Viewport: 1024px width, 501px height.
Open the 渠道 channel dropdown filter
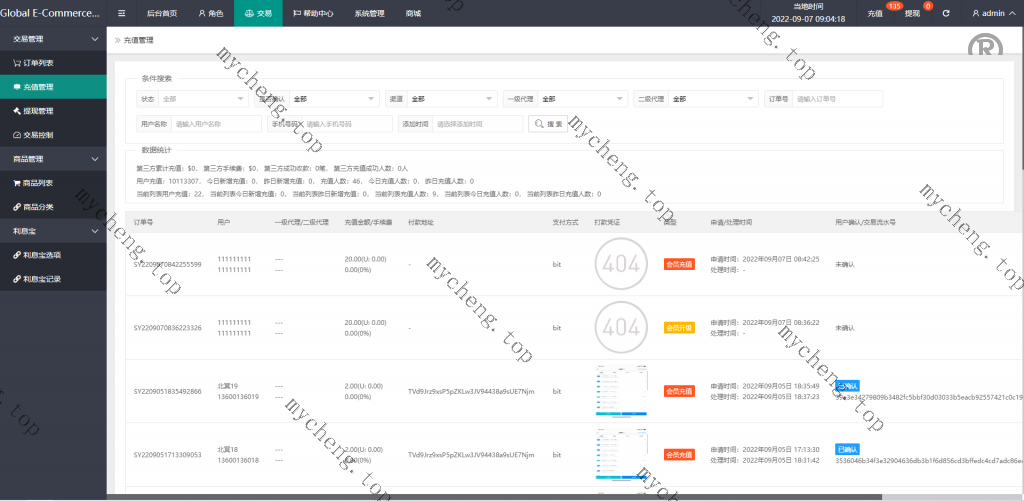pyautogui.click(x=452, y=99)
